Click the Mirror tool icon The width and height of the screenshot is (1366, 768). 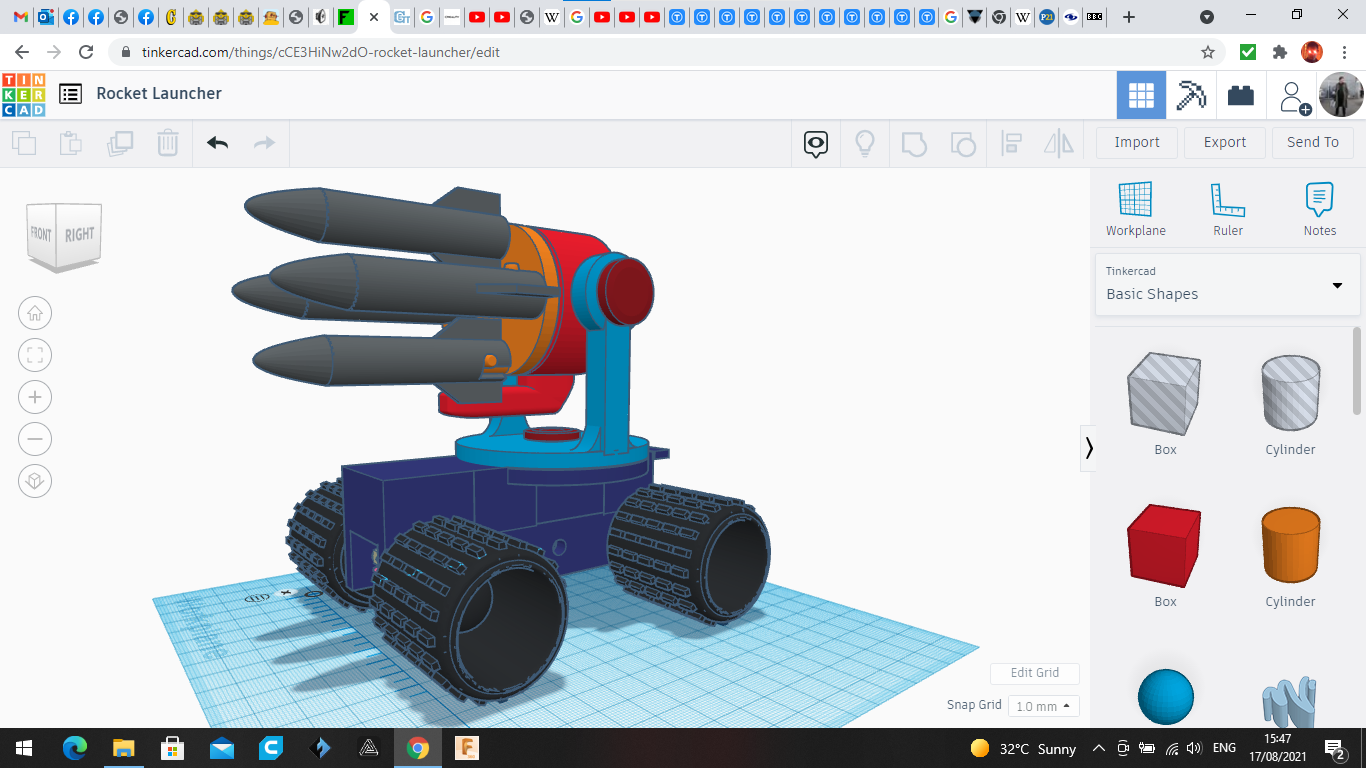pyautogui.click(x=1059, y=143)
